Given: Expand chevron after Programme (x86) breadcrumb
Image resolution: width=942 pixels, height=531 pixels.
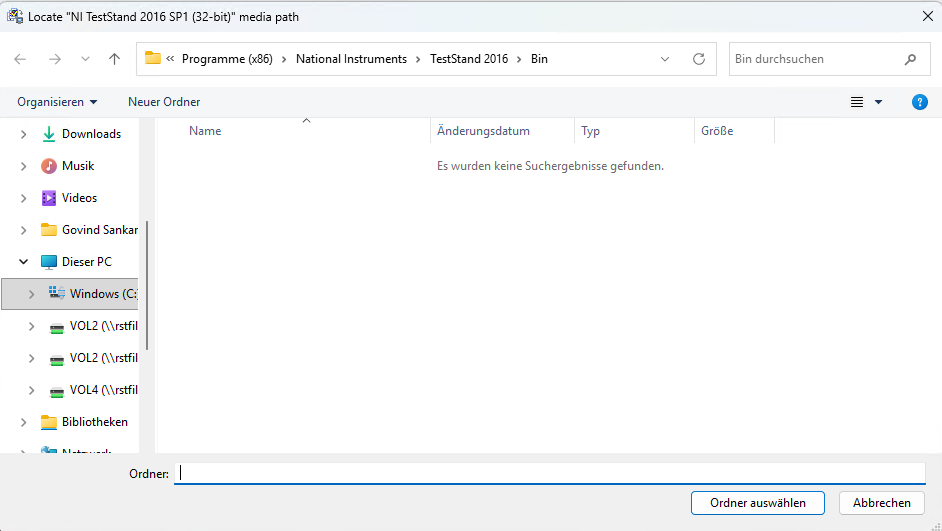Looking at the screenshot, I should tap(284, 59).
